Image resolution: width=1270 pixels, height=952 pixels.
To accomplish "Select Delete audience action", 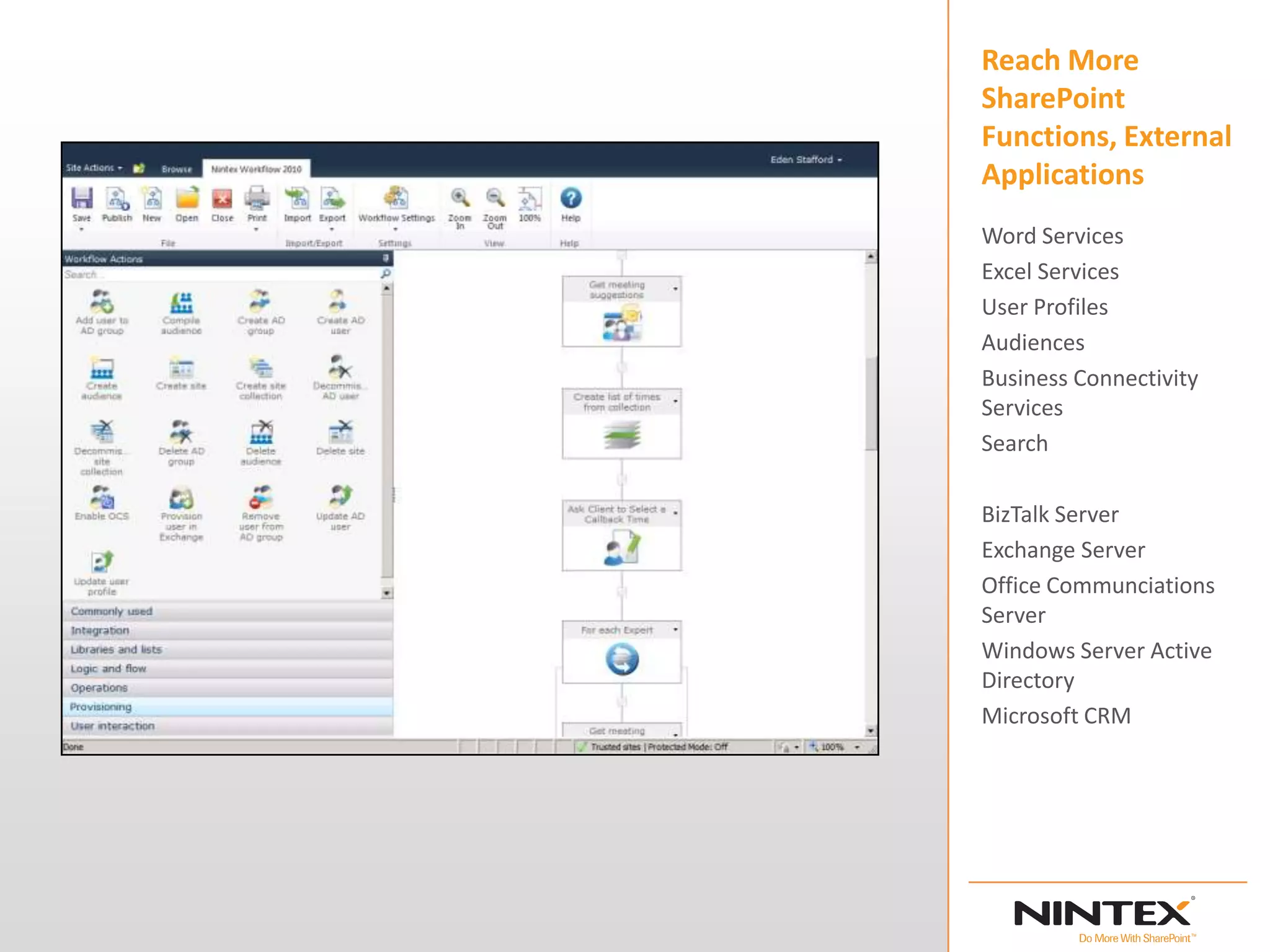I will tap(261, 443).
